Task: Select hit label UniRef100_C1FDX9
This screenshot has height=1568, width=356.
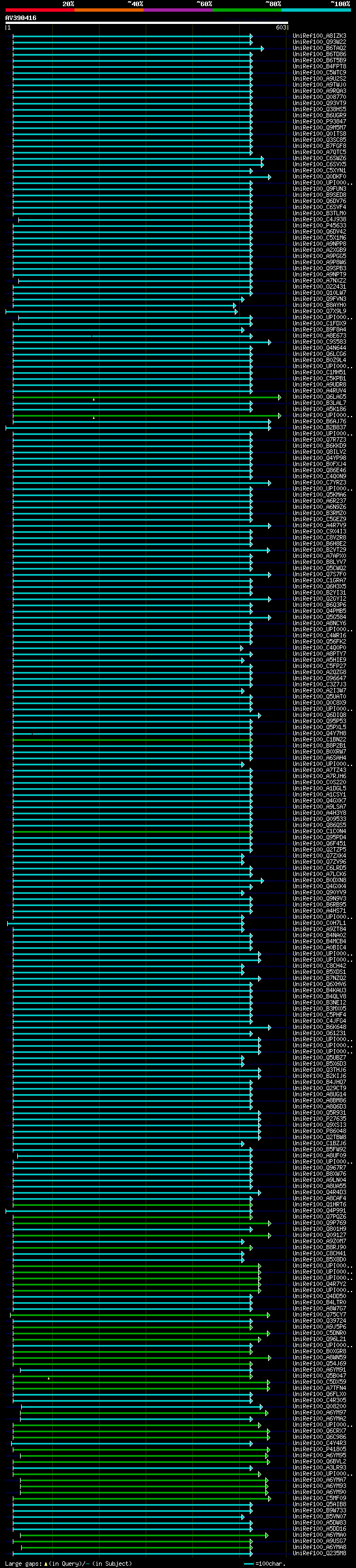Action: click(319, 323)
